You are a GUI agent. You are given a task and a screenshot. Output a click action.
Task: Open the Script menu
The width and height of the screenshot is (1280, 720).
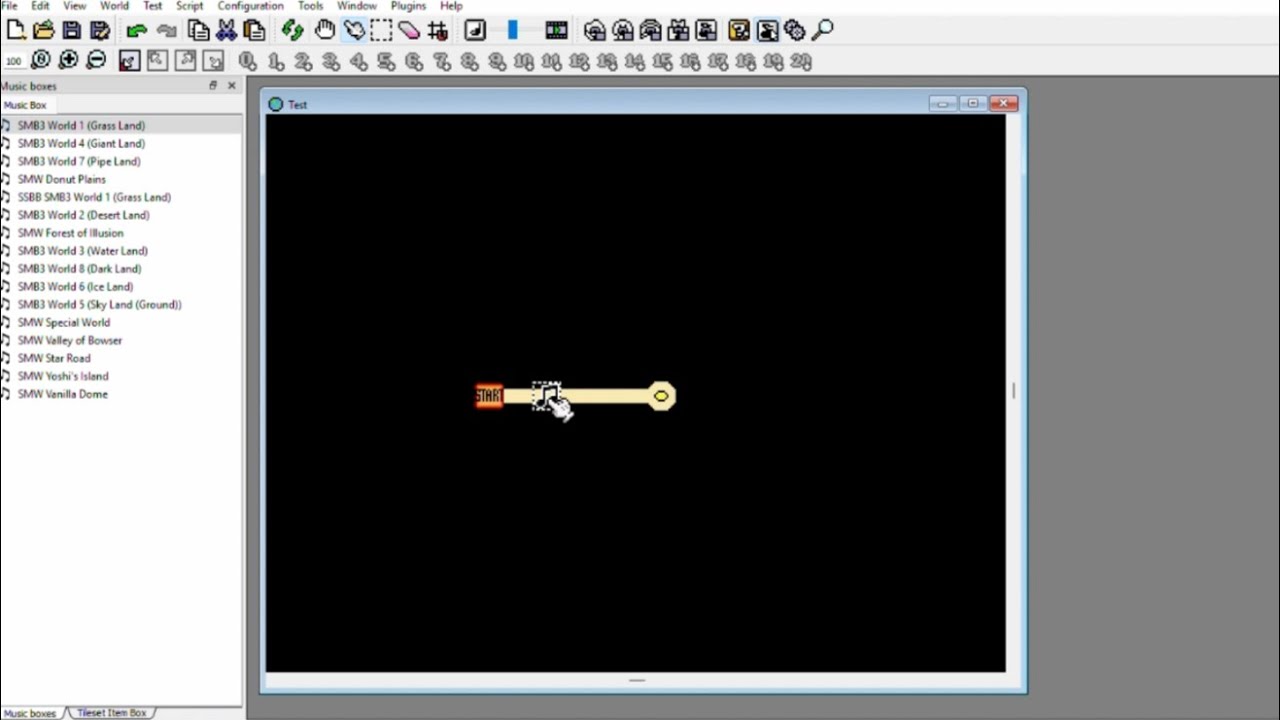pos(189,6)
